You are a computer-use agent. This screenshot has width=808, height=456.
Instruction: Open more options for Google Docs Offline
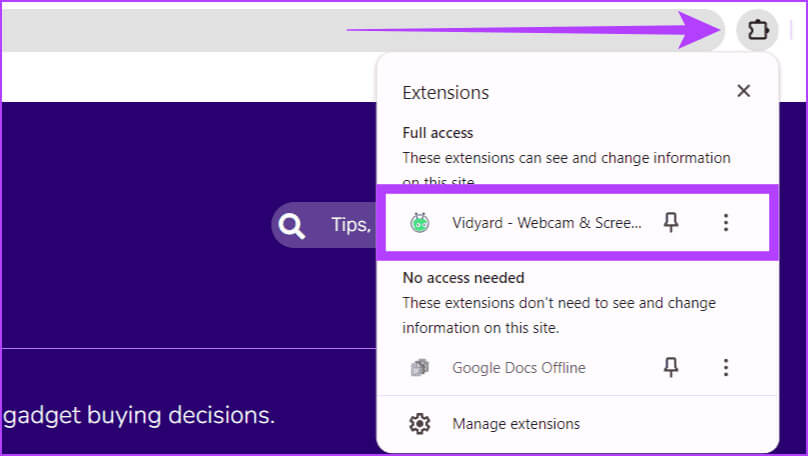tap(726, 367)
